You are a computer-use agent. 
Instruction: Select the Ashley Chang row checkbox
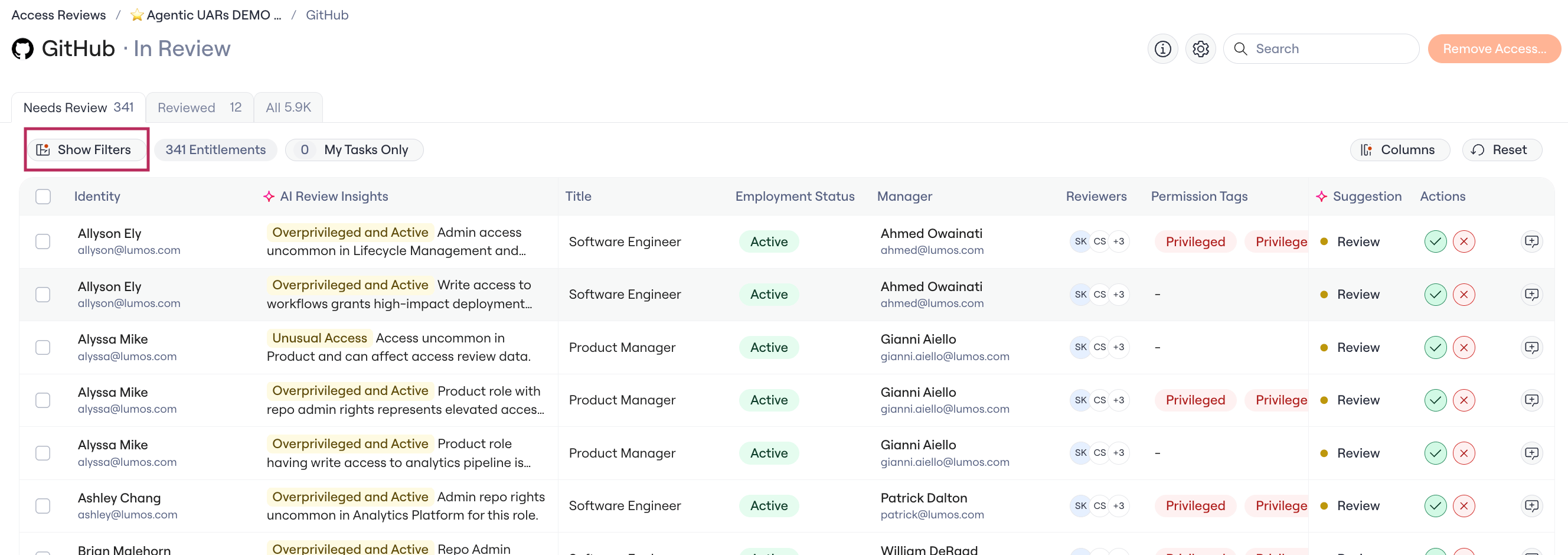point(43,506)
